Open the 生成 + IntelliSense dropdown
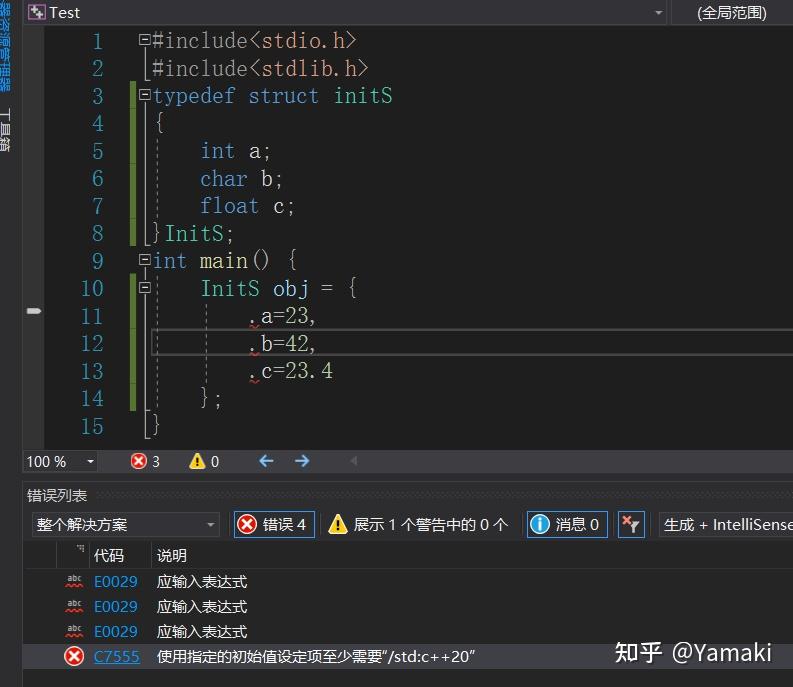Screen dimensions: 793x687 pos(726,525)
